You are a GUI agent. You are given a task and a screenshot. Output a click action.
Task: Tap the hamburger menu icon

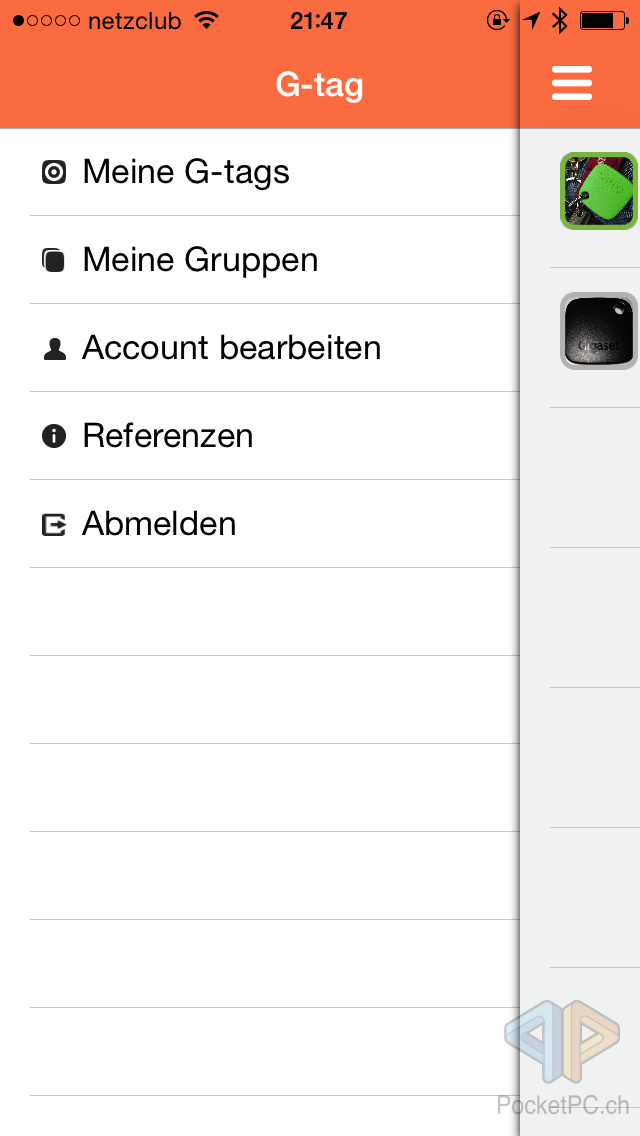click(572, 83)
